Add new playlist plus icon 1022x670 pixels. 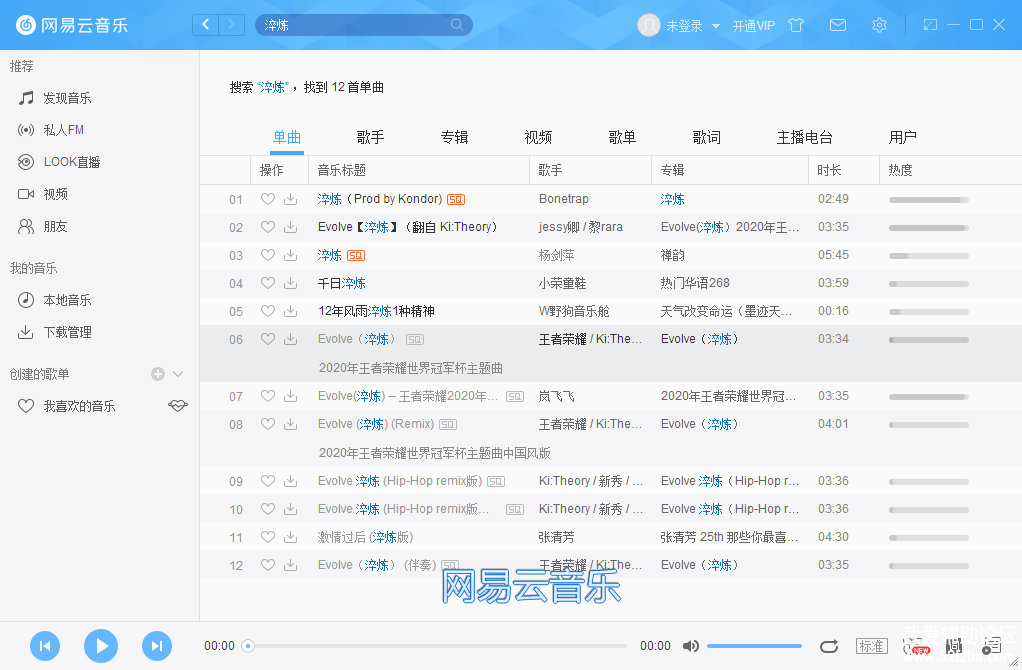(x=158, y=374)
